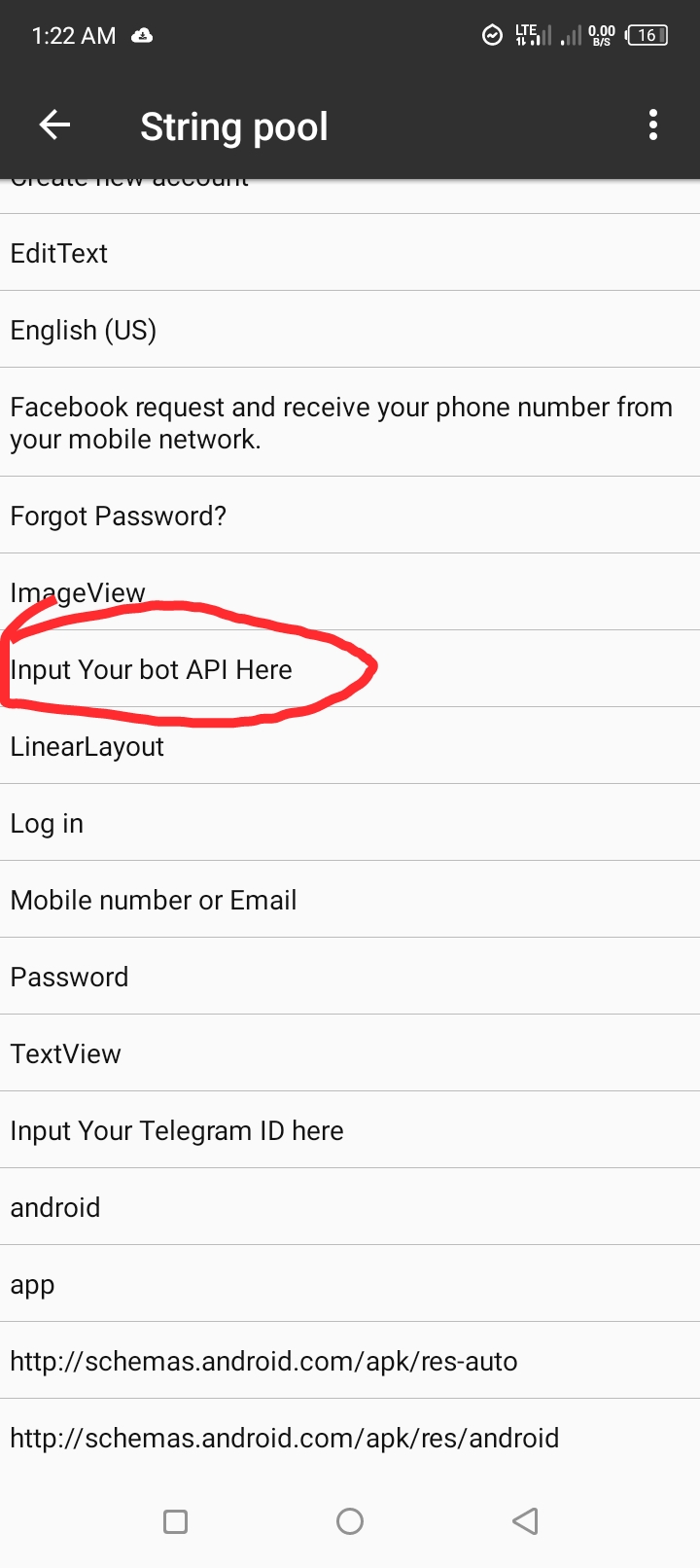Open the three-dot overflow menu
This screenshot has width=700, height=1568.
(653, 125)
